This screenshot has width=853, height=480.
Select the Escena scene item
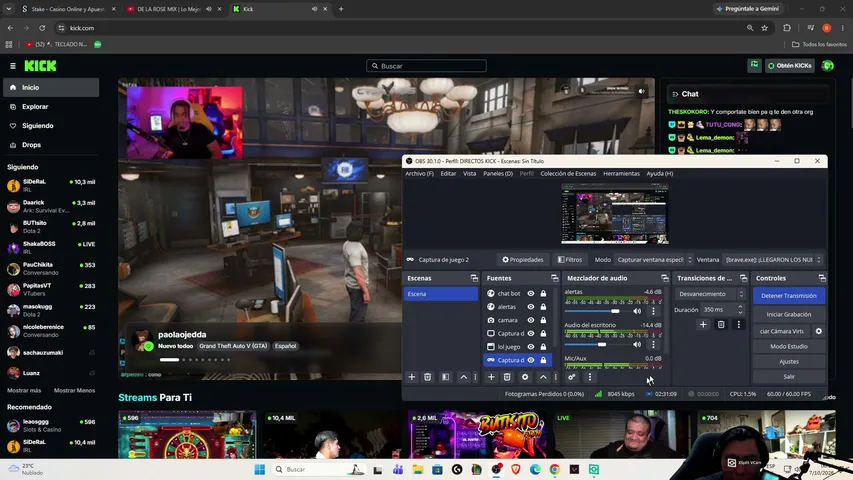tap(441, 294)
